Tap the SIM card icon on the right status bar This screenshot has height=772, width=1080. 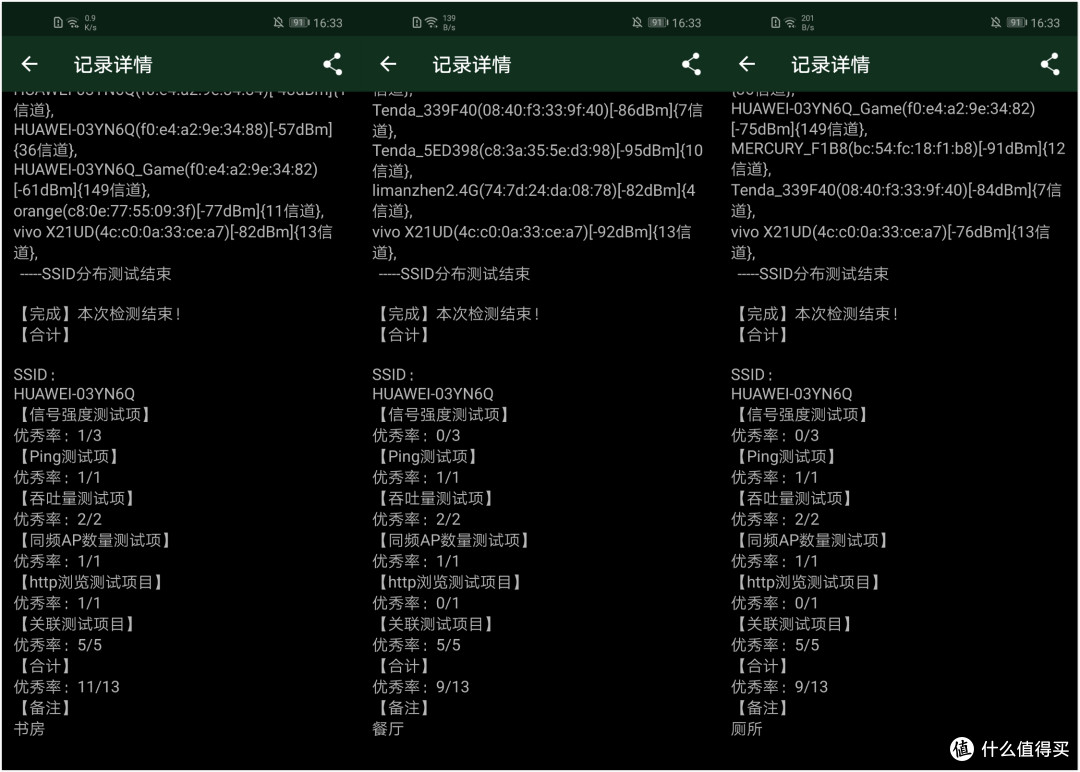pos(776,23)
